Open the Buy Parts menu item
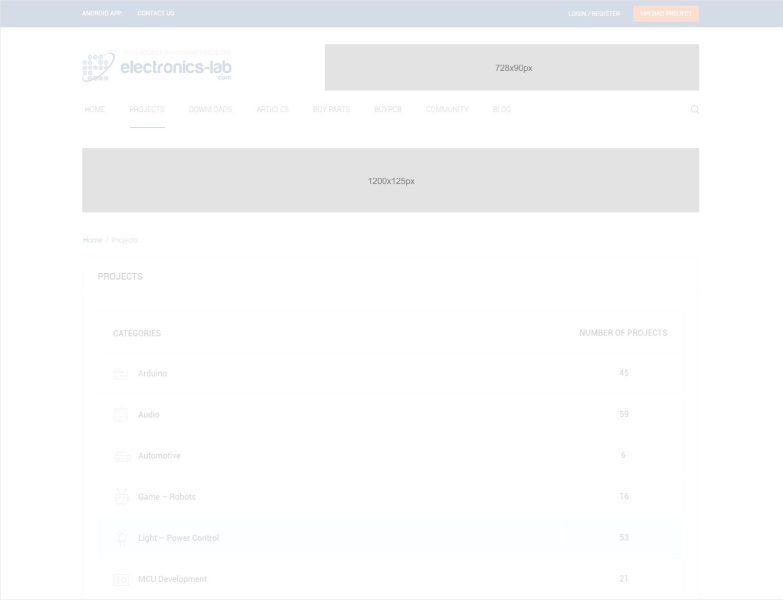Viewport: 783px width, 600px height. click(331, 109)
